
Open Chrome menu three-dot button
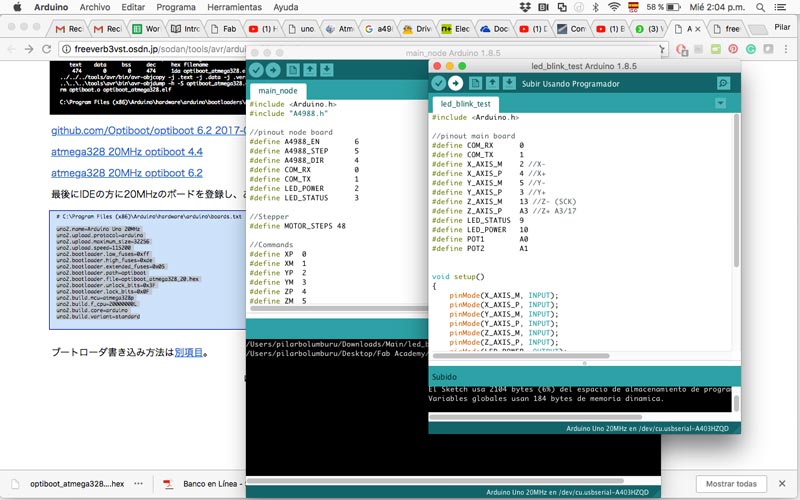[x=786, y=49]
